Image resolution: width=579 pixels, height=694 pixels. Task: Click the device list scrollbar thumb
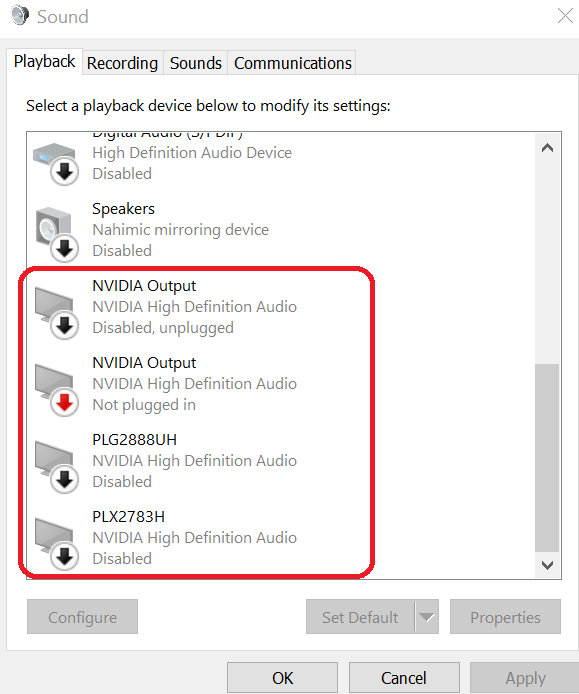tap(547, 458)
